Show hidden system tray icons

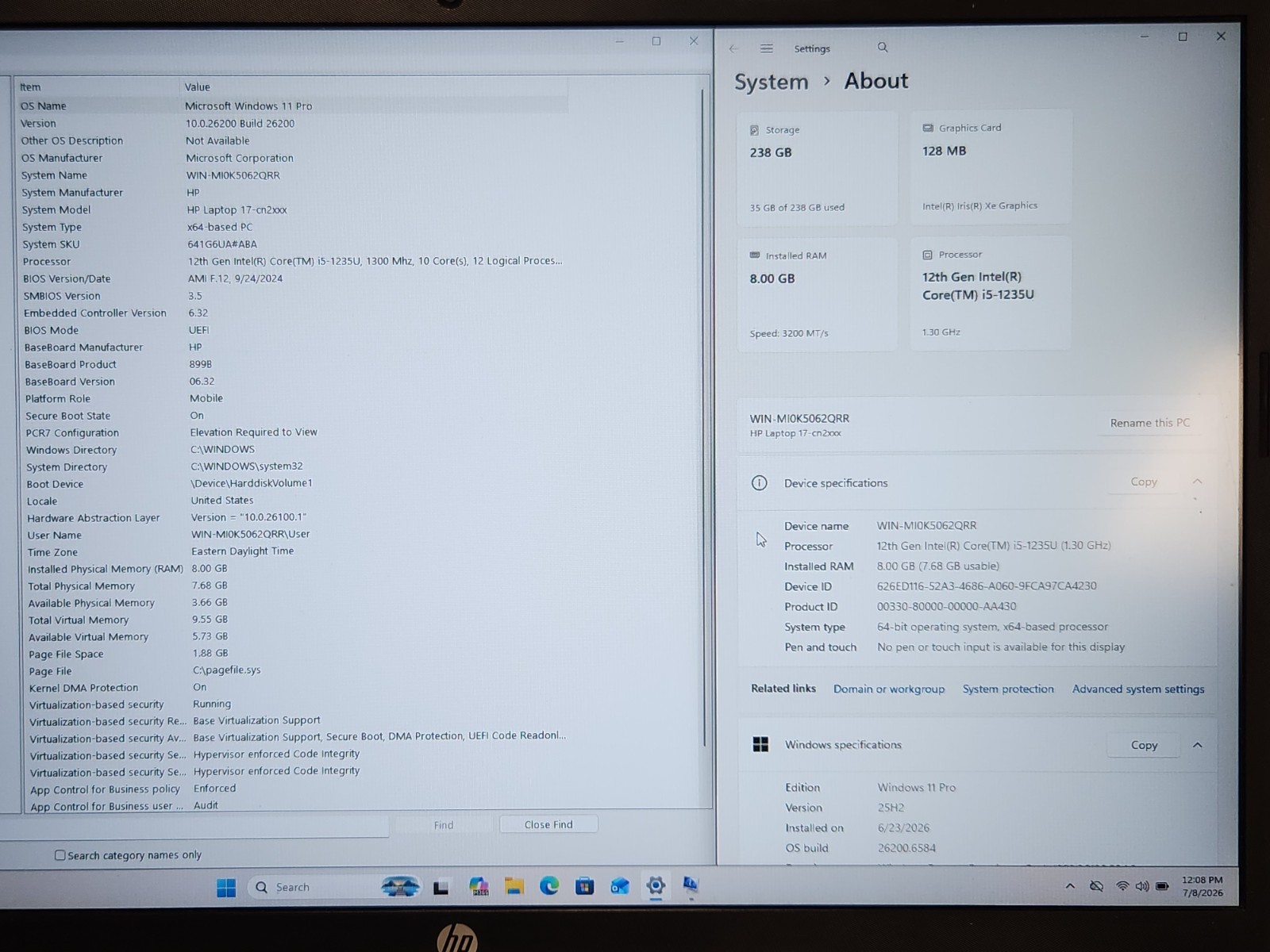click(1070, 886)
